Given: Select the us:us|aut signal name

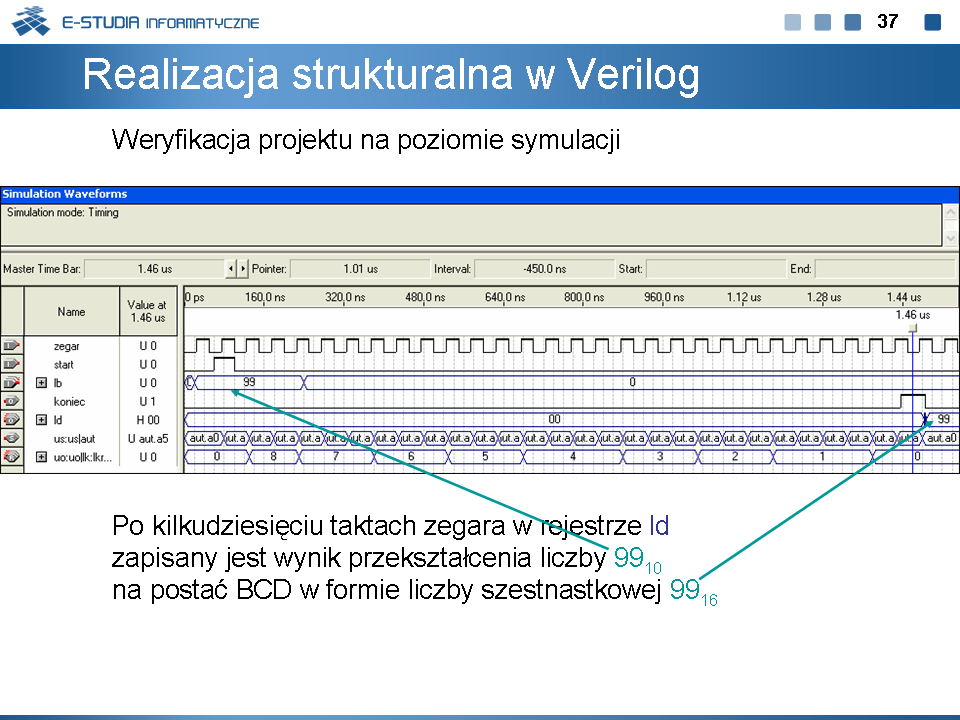Looking at the screenshot, I should [74, 438].
